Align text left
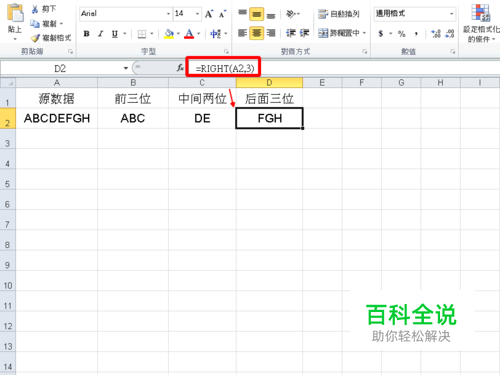500x375 pixels. pos(242,33)
